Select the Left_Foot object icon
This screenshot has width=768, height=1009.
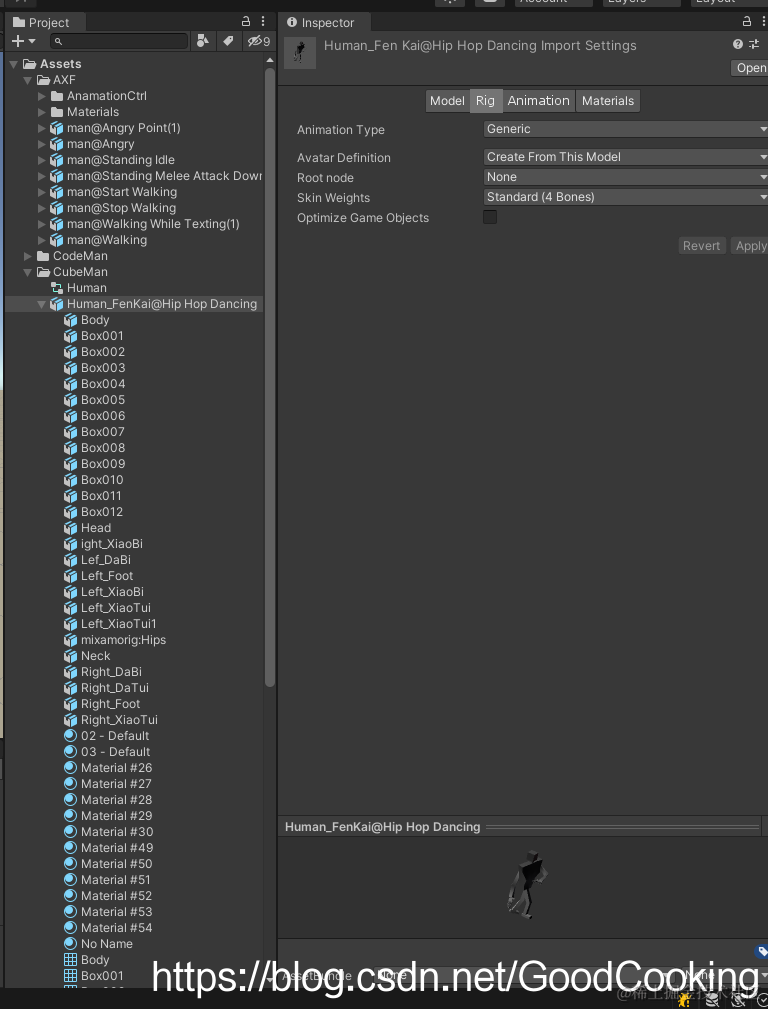pos(71,576)
